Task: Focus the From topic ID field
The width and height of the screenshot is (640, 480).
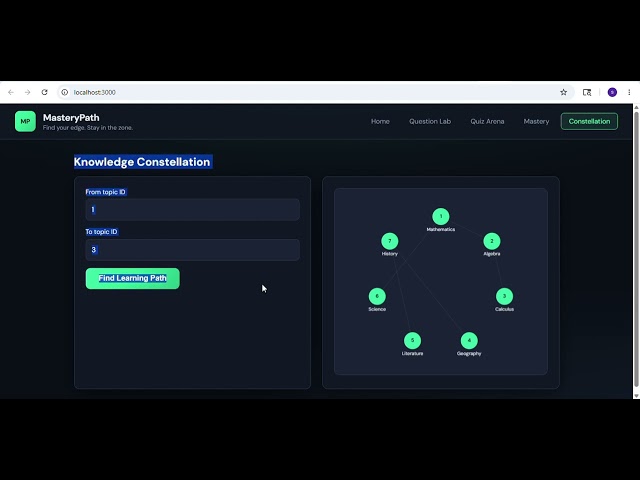Action: pyautogui.click(x=193, y=209)
